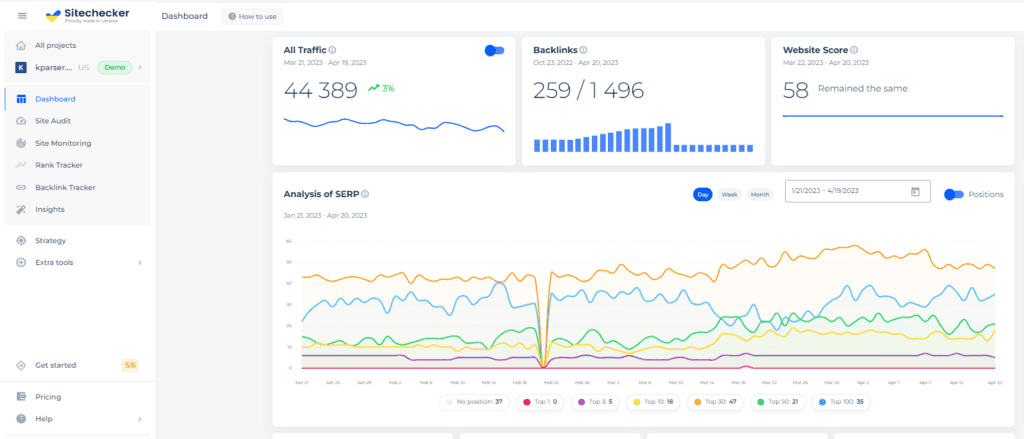Toggle the Top 10: 18 legend

click(x=652, y=402)
